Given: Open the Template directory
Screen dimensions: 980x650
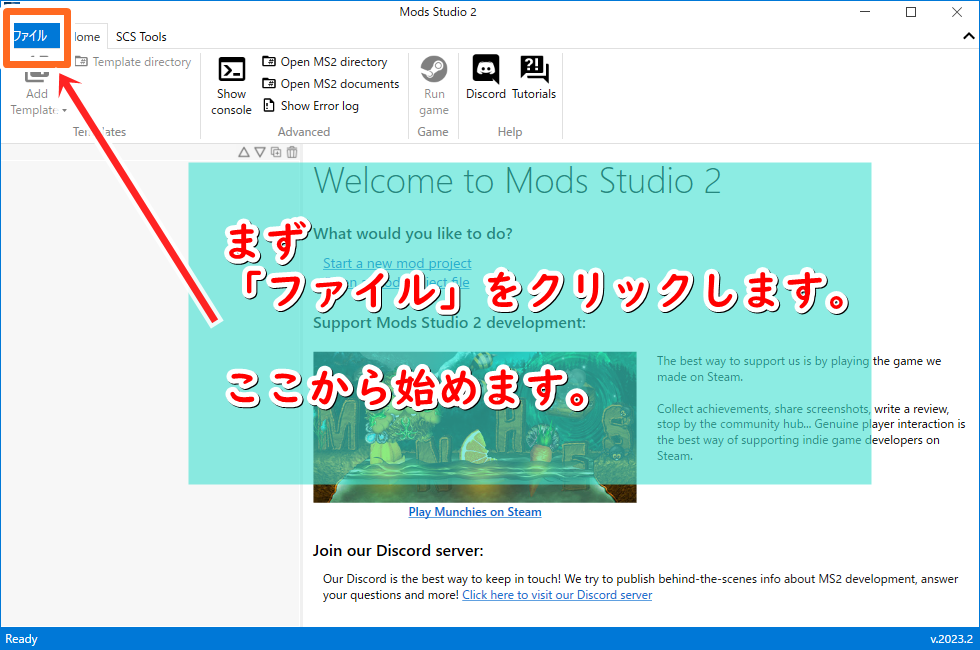Looking at the screenshot, I should click(x=134, y=61).
